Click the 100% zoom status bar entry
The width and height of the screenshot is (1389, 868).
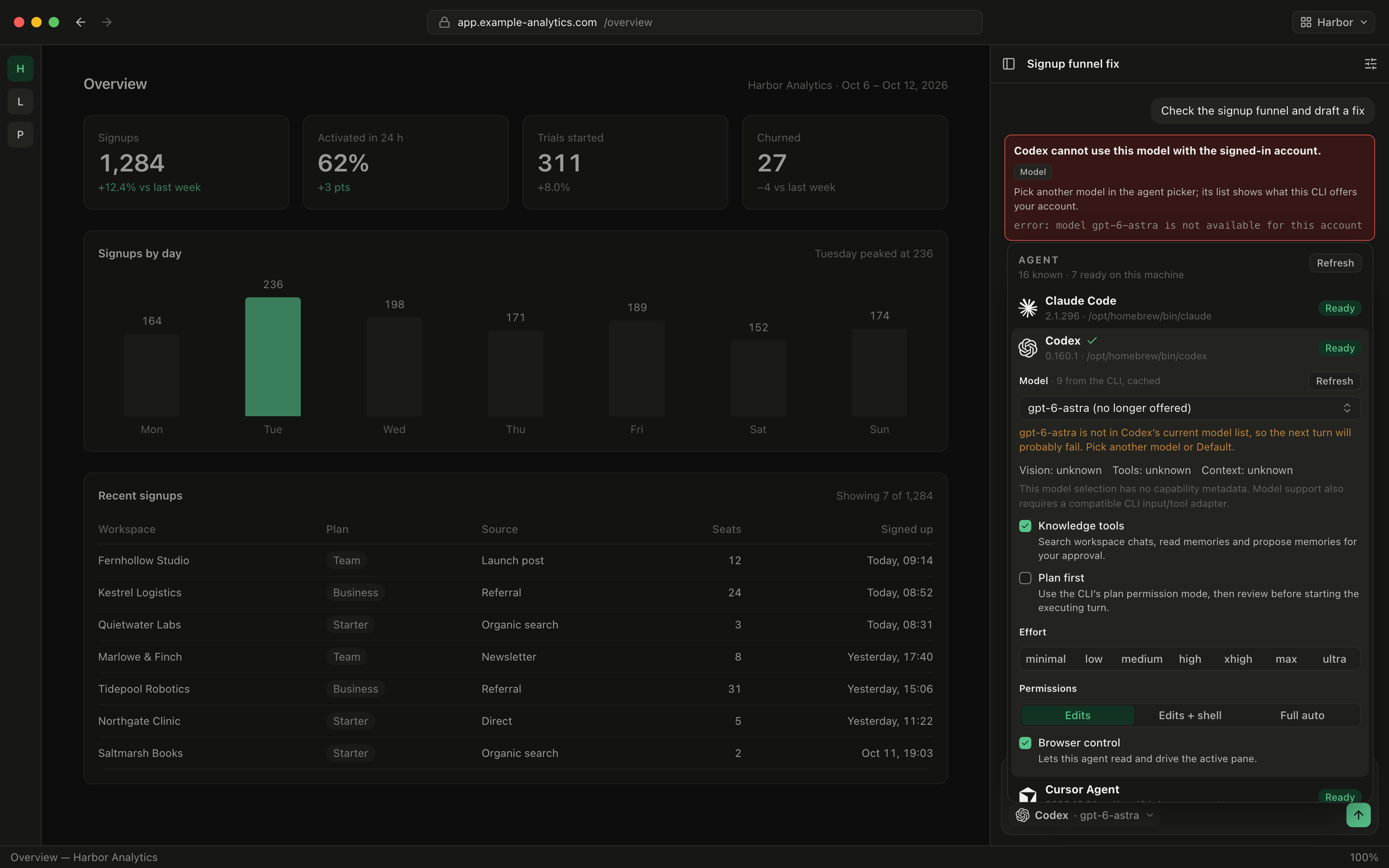click(1364, 857)
